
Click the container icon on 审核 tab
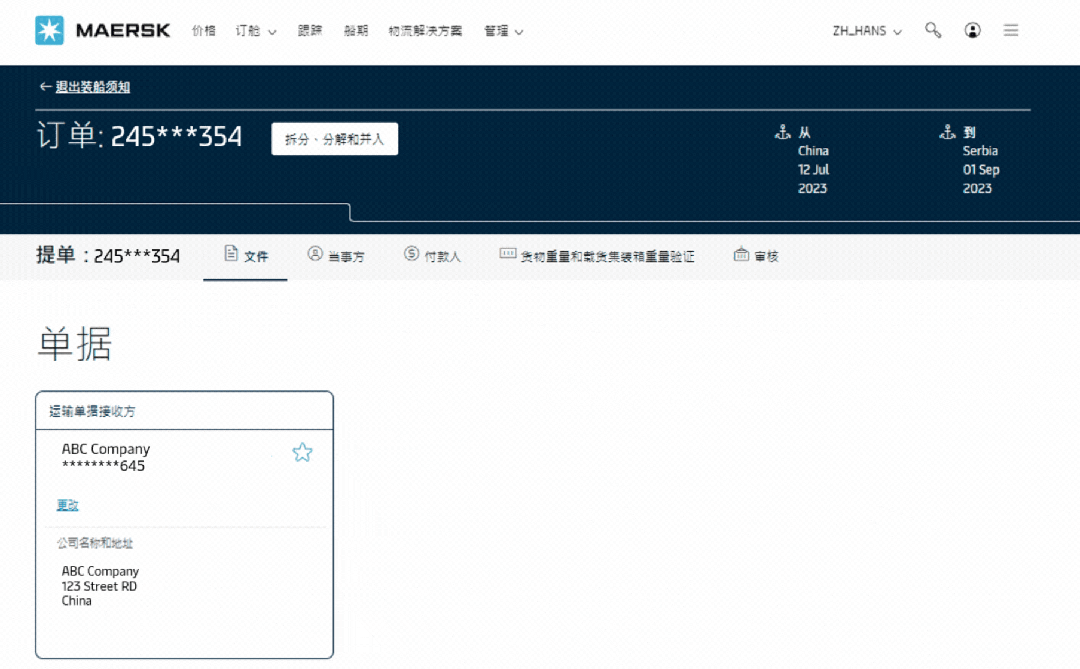click(x=741, y=254)
